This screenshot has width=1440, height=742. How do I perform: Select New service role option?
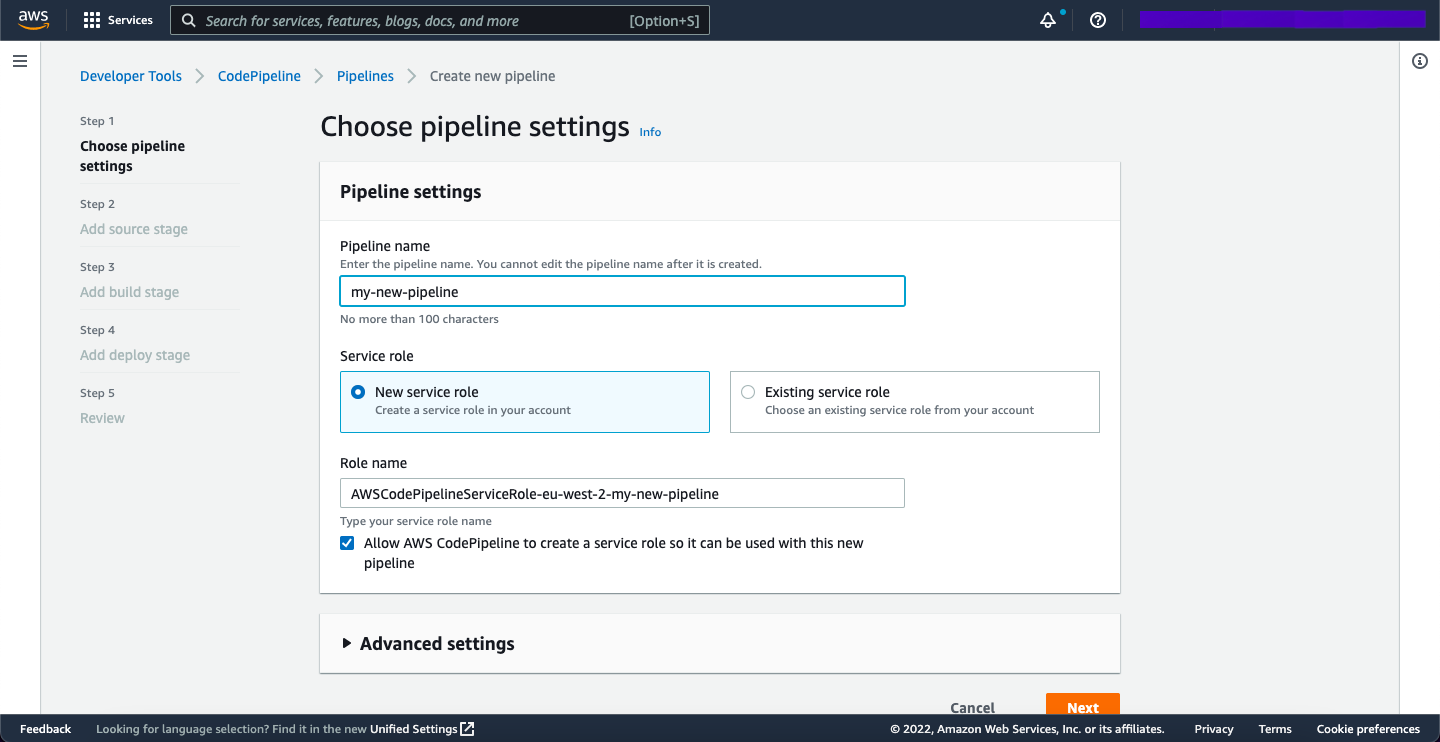(525, 402)
